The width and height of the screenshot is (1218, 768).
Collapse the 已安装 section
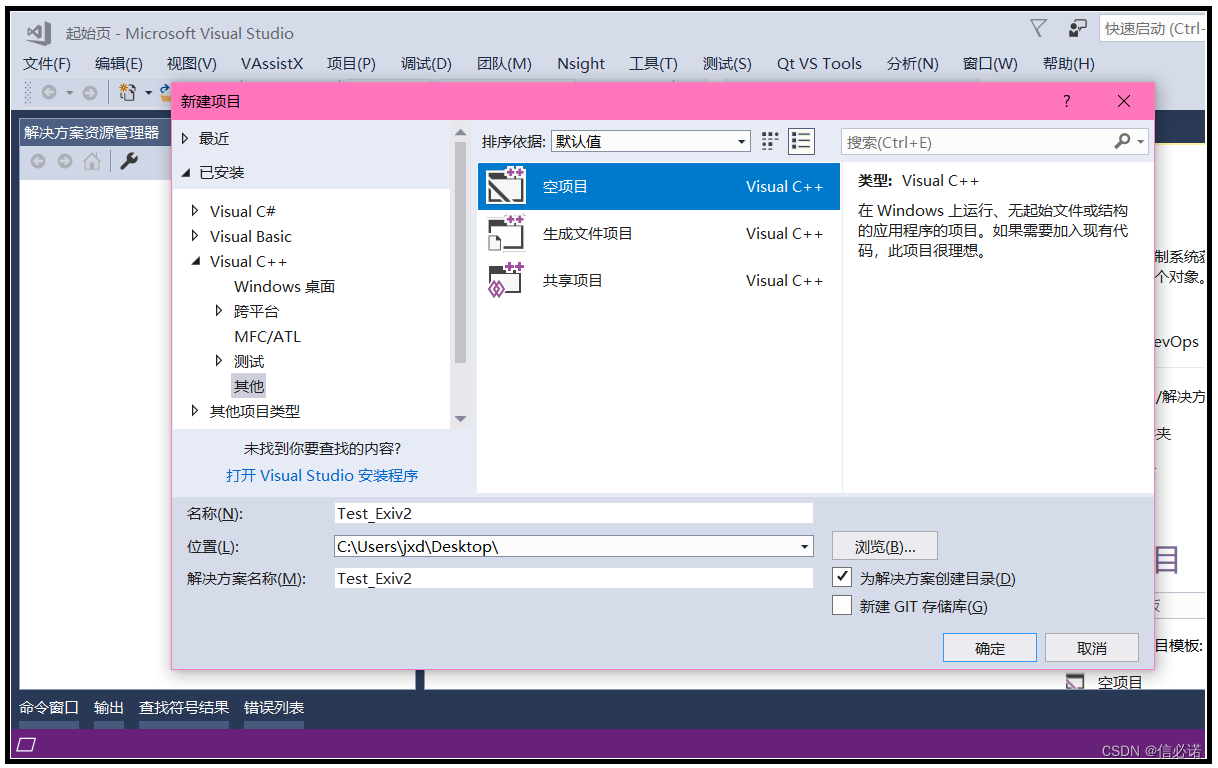[x=185, y=172]
